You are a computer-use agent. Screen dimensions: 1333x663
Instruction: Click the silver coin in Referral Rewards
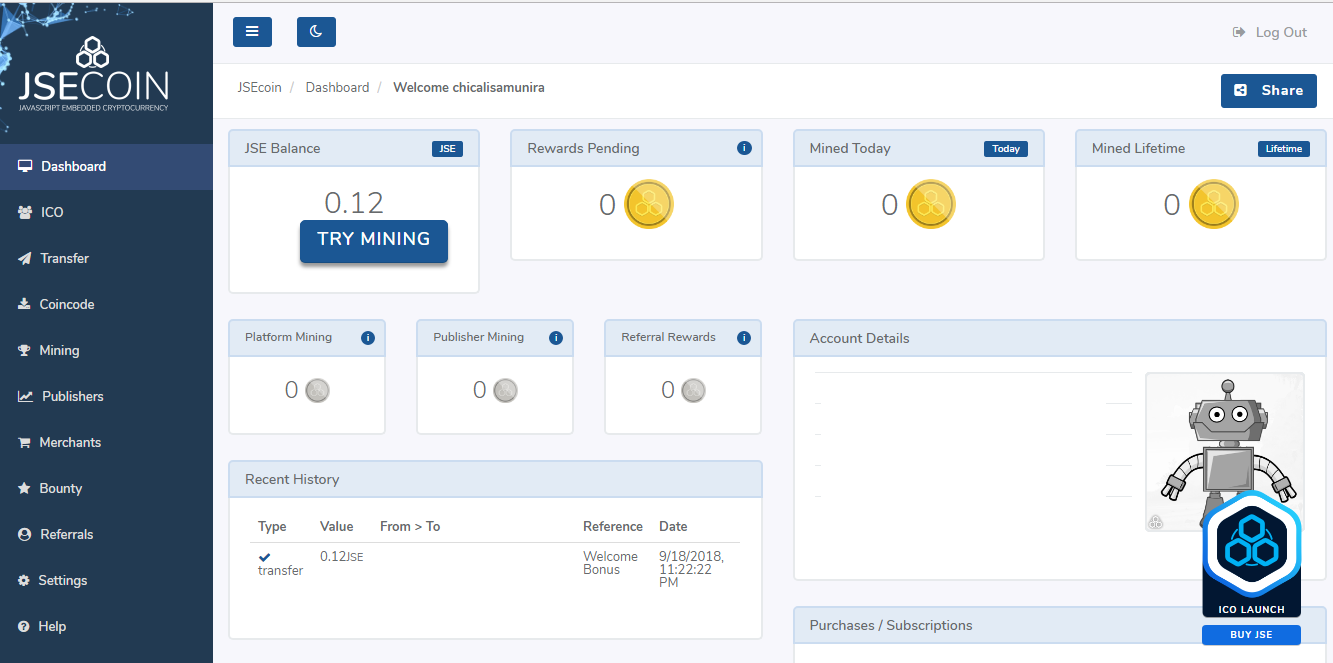pos(693,390)
